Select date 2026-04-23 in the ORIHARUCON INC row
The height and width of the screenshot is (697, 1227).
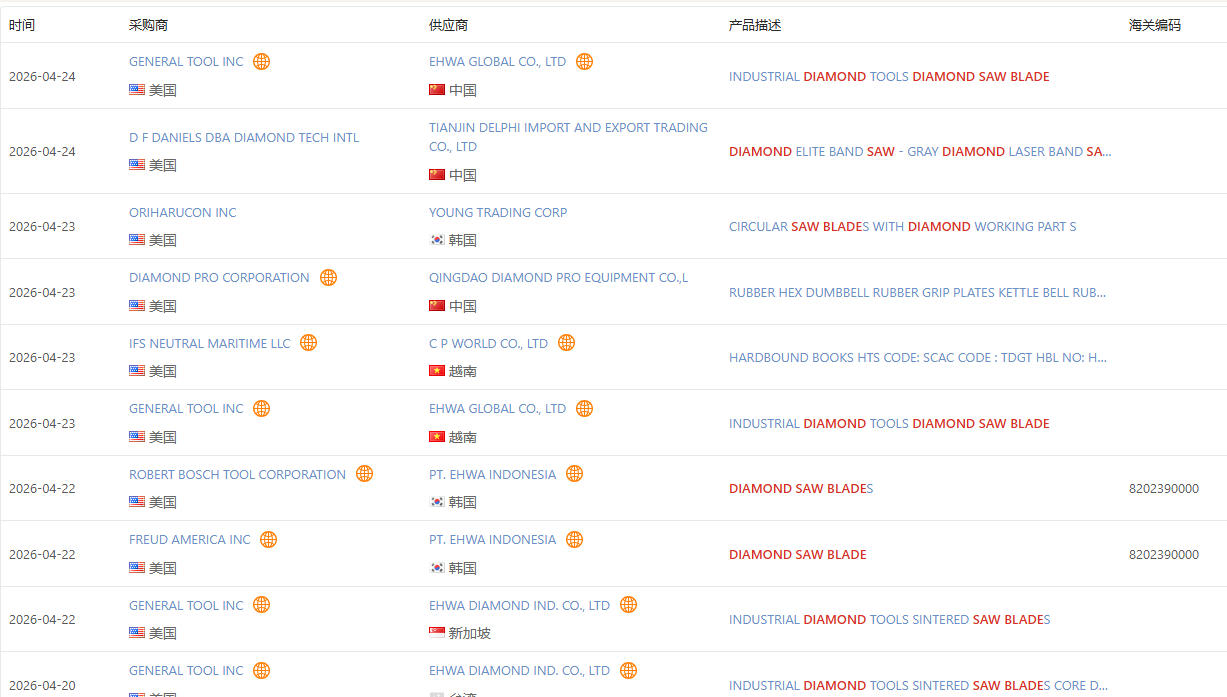click(42, 227)
